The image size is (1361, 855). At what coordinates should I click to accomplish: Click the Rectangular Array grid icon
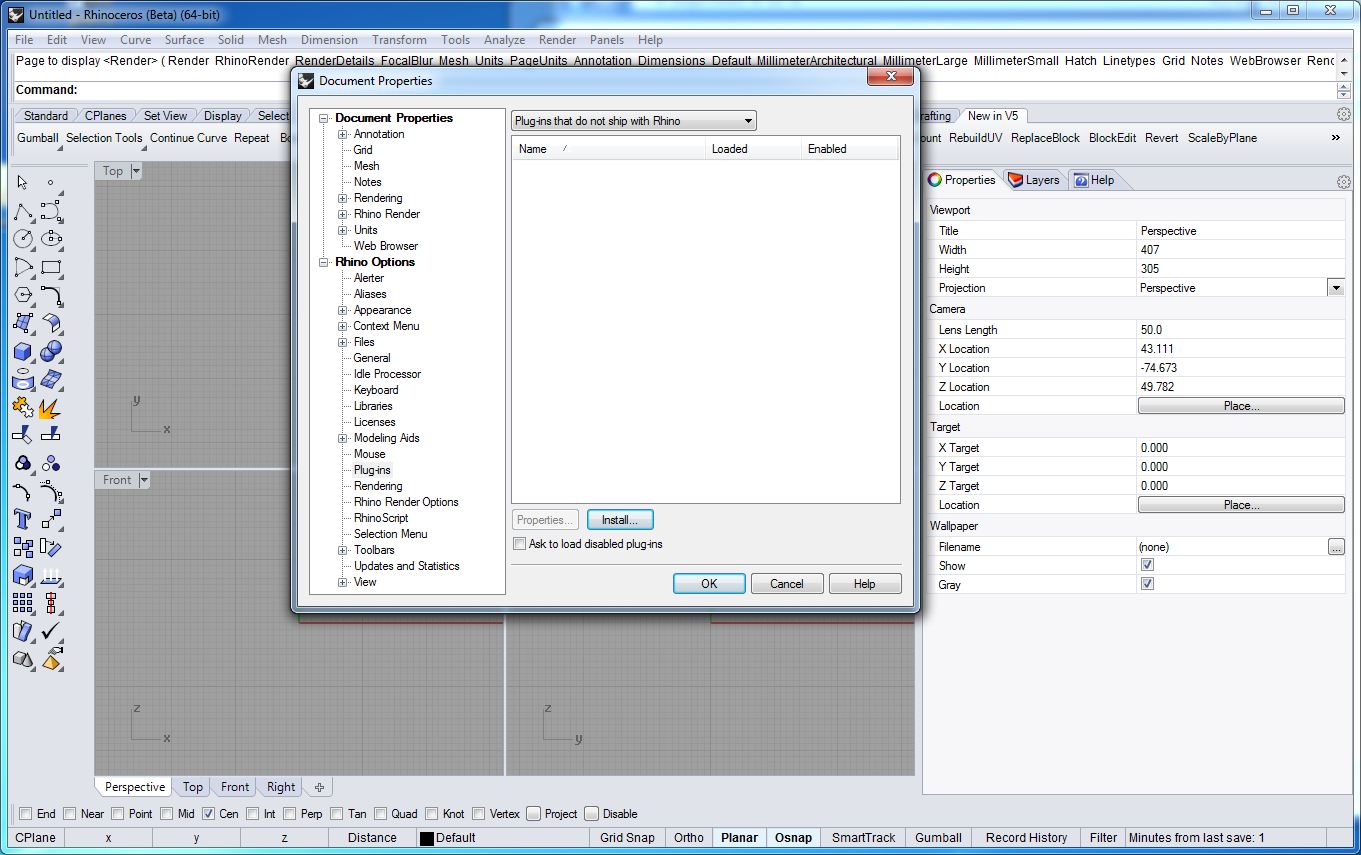point(23,603)
